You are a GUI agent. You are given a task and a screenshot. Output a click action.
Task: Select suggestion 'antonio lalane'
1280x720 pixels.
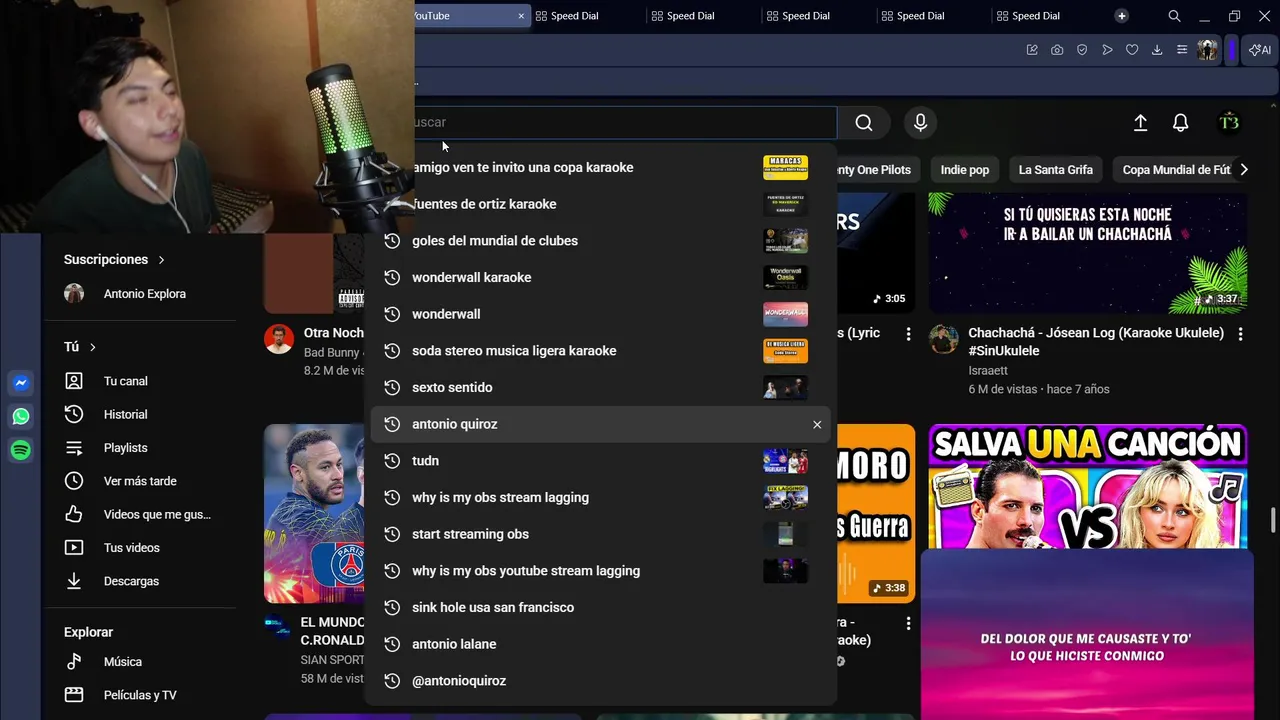603,644
